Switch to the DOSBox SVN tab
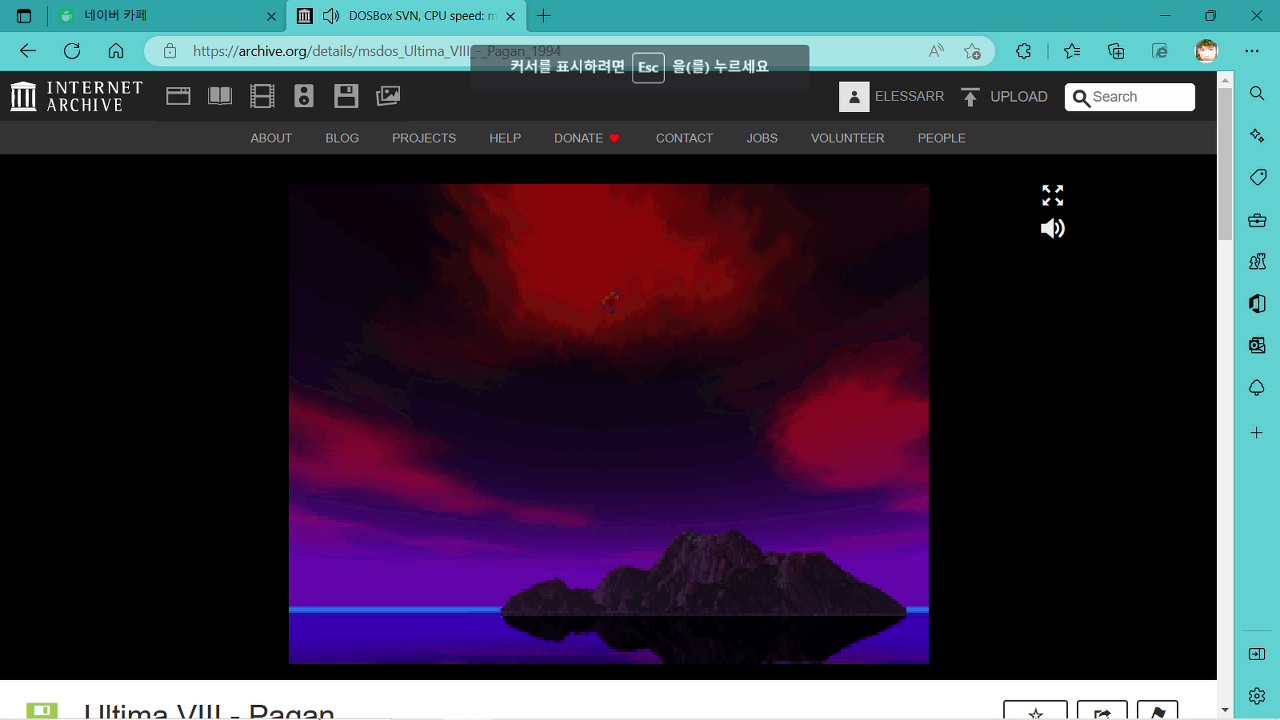Viewport: 1280px width, 720px height. [406, 16]
